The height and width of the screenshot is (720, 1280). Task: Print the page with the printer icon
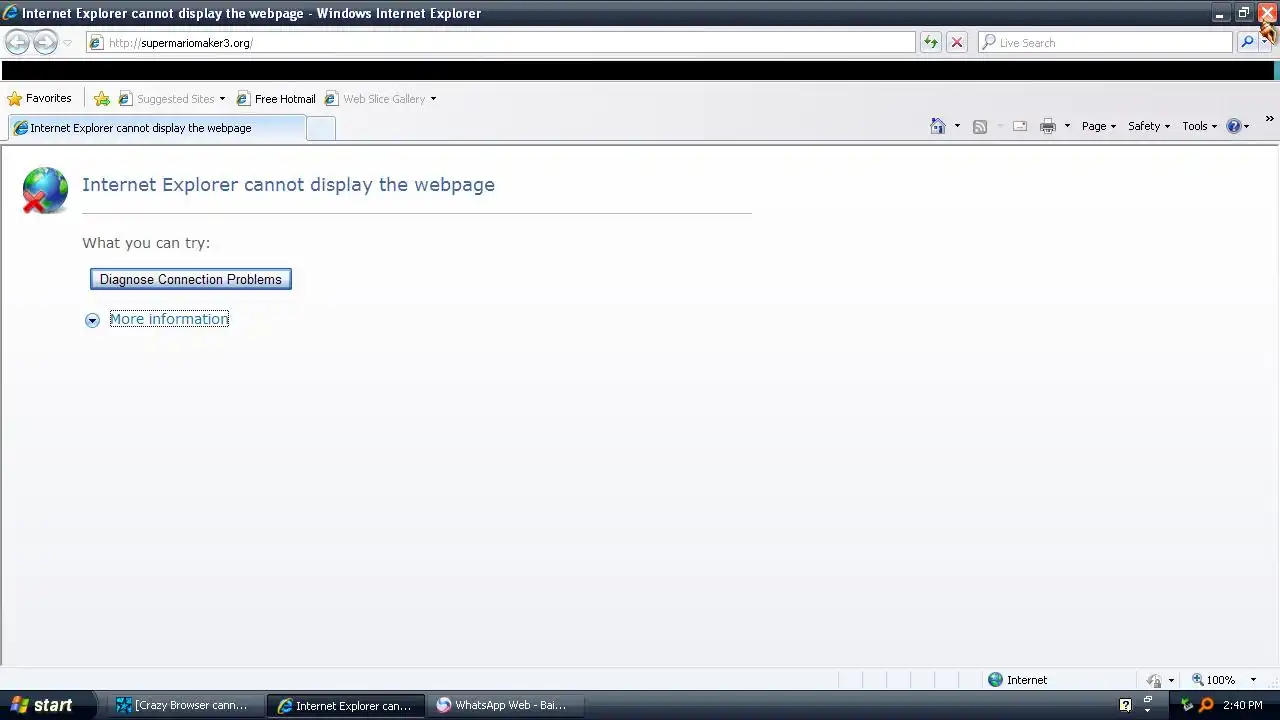[1048, 126]
